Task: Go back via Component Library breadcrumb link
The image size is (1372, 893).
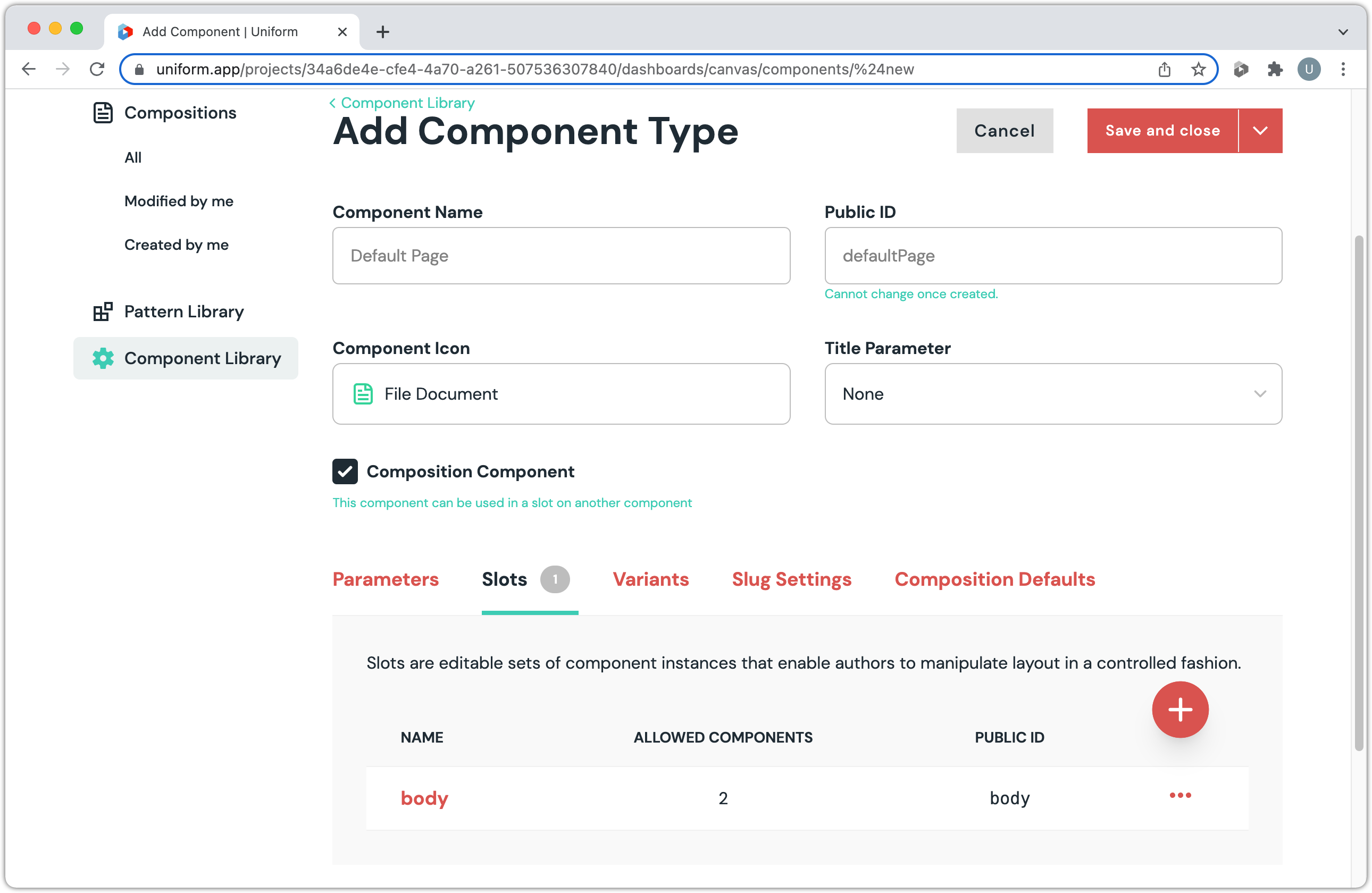Action: 407,103
